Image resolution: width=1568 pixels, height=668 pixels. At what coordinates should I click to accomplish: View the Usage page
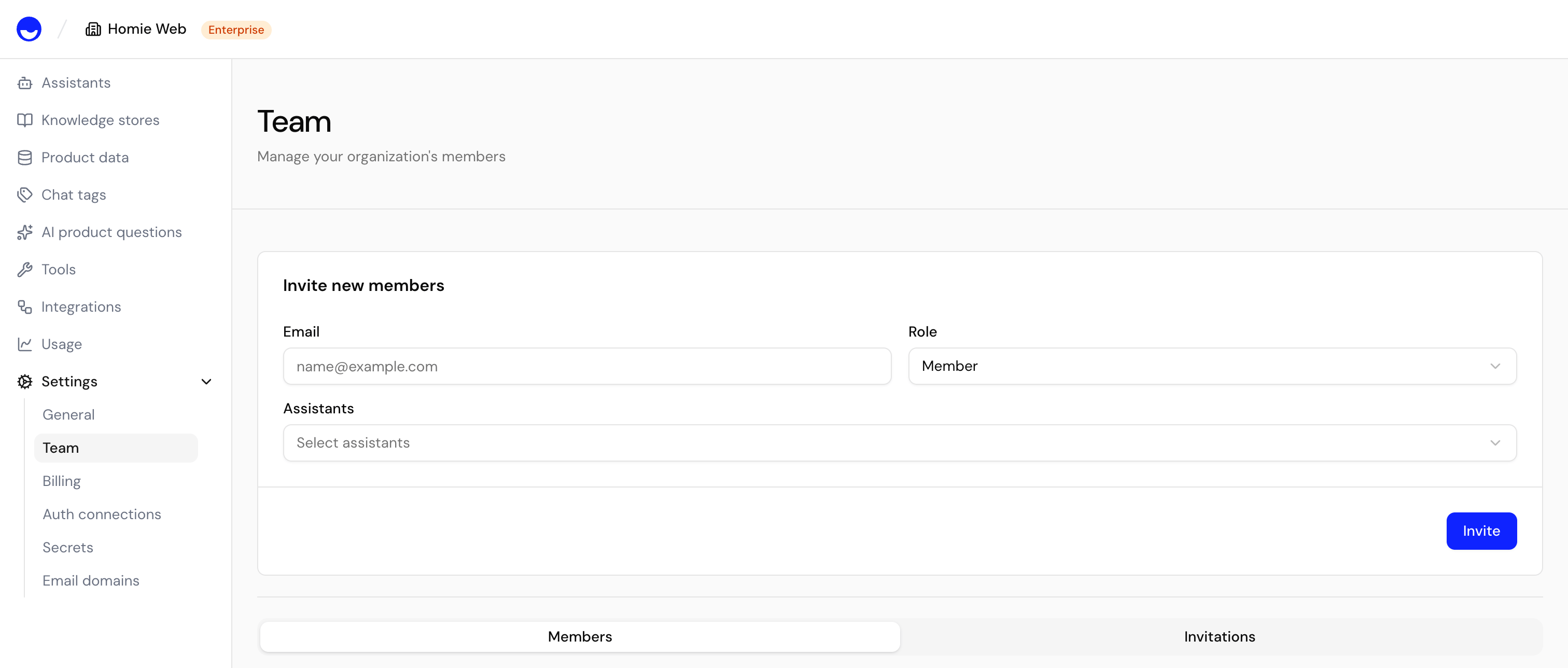click(62, 344)
